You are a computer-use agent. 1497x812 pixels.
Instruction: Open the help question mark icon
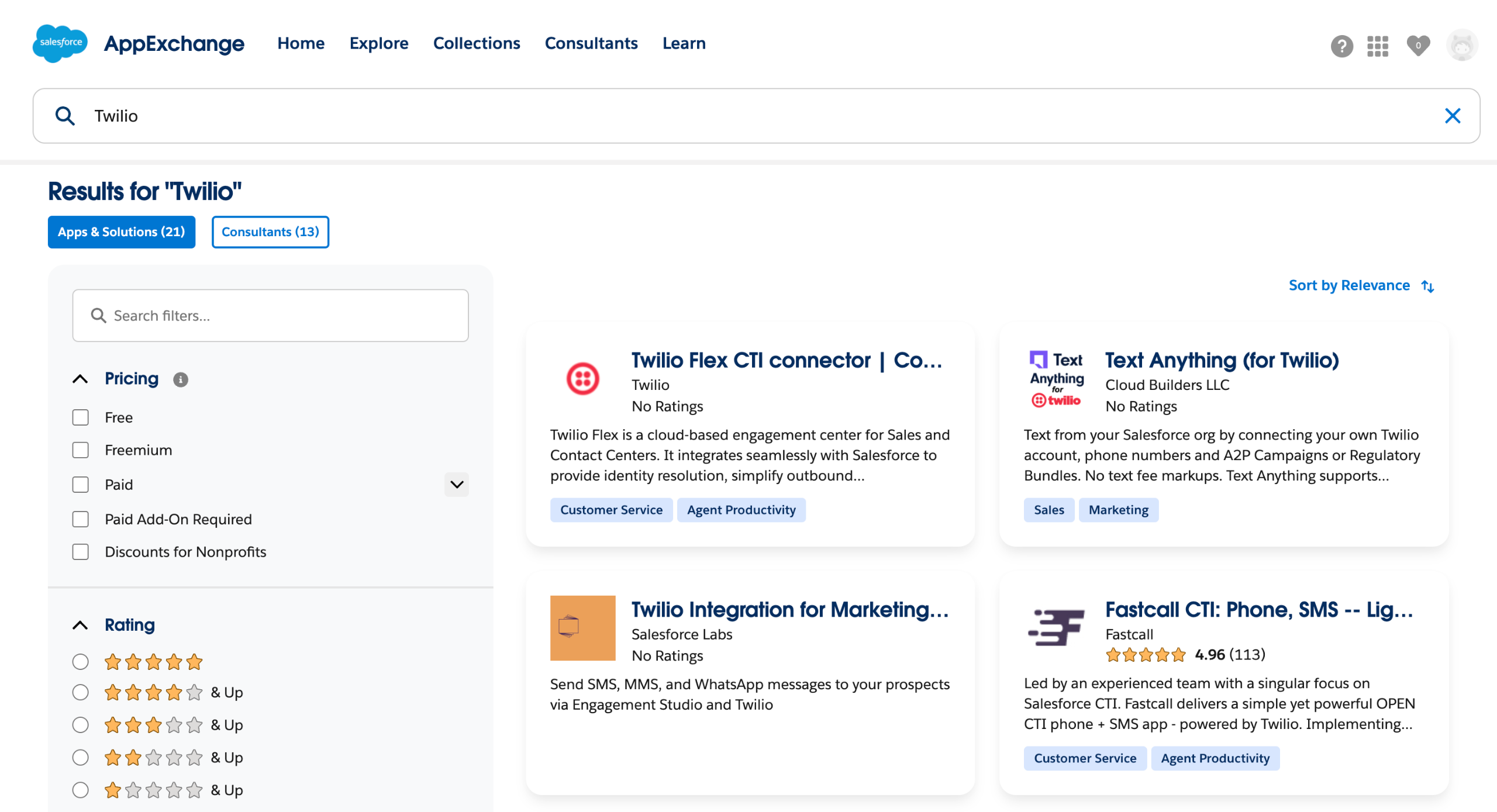tap(1341, 46)
